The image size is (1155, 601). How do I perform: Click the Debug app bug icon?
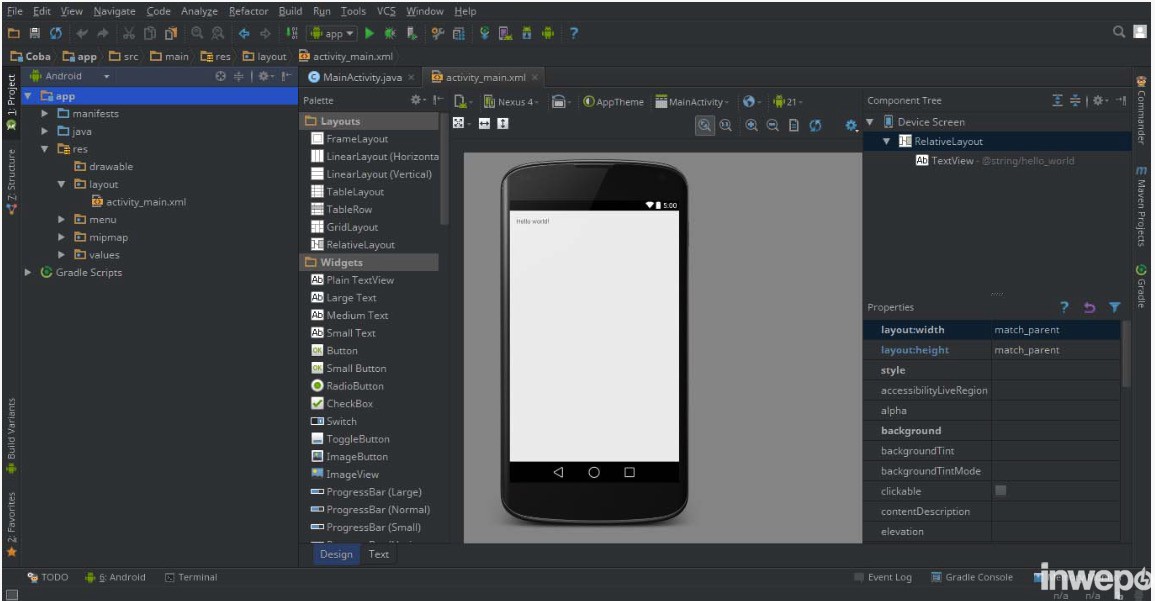390,33
